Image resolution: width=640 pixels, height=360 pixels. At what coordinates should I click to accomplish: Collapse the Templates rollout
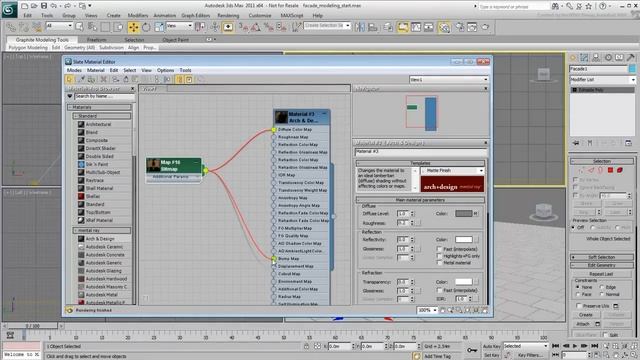coord(420,163)
